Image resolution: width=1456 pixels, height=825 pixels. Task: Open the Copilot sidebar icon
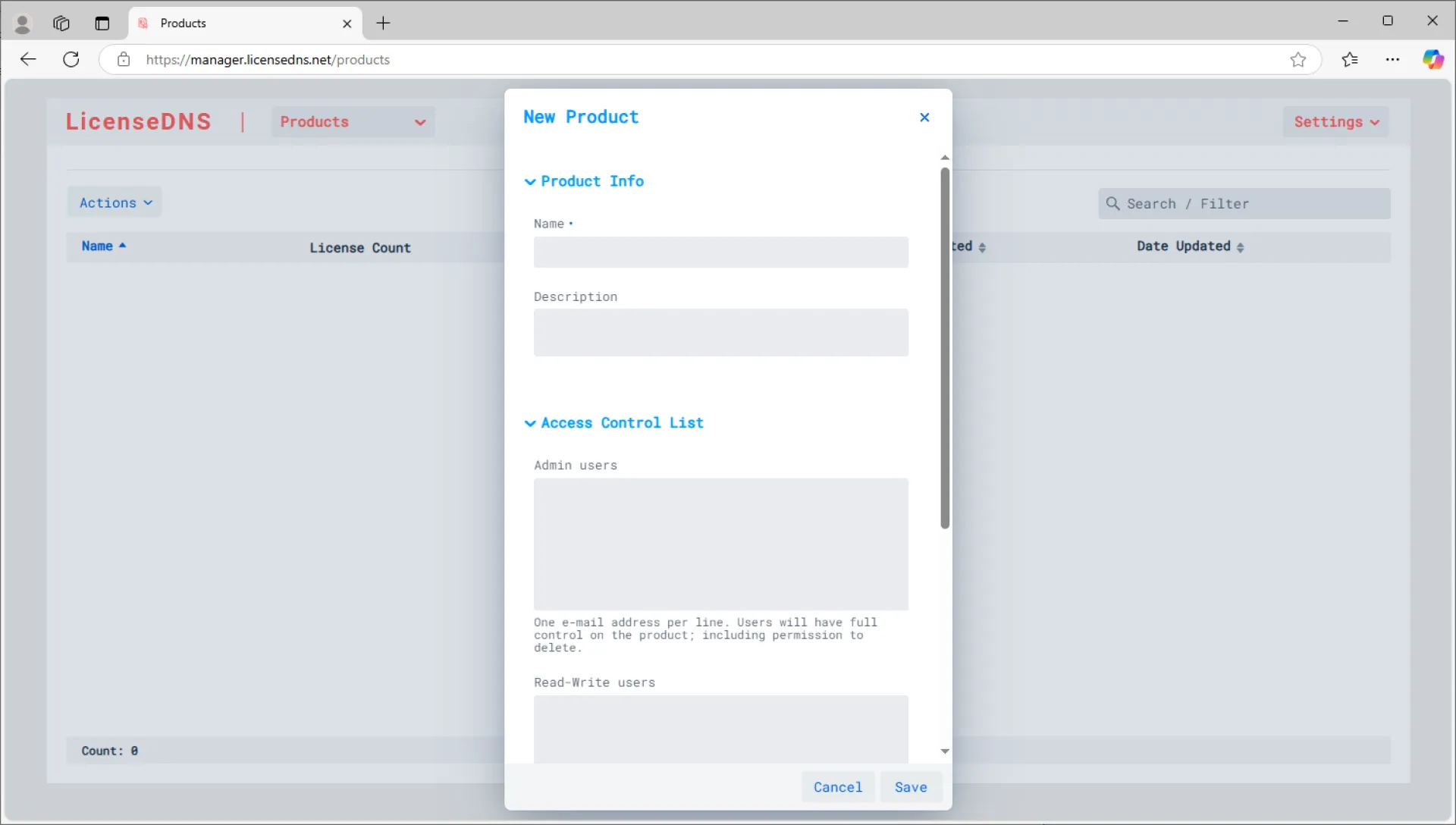coord(1432,60)
